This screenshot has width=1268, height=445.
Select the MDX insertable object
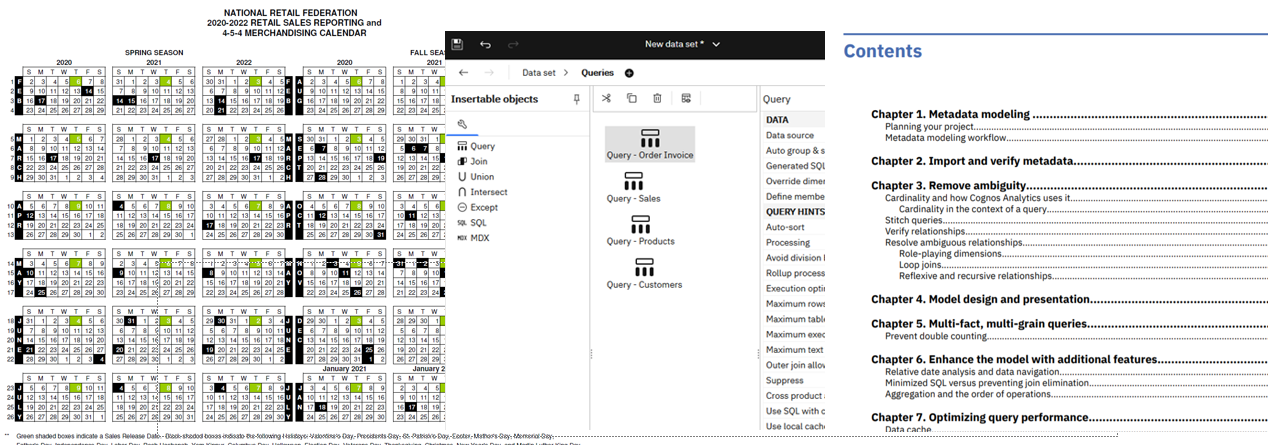click(480, 237)
